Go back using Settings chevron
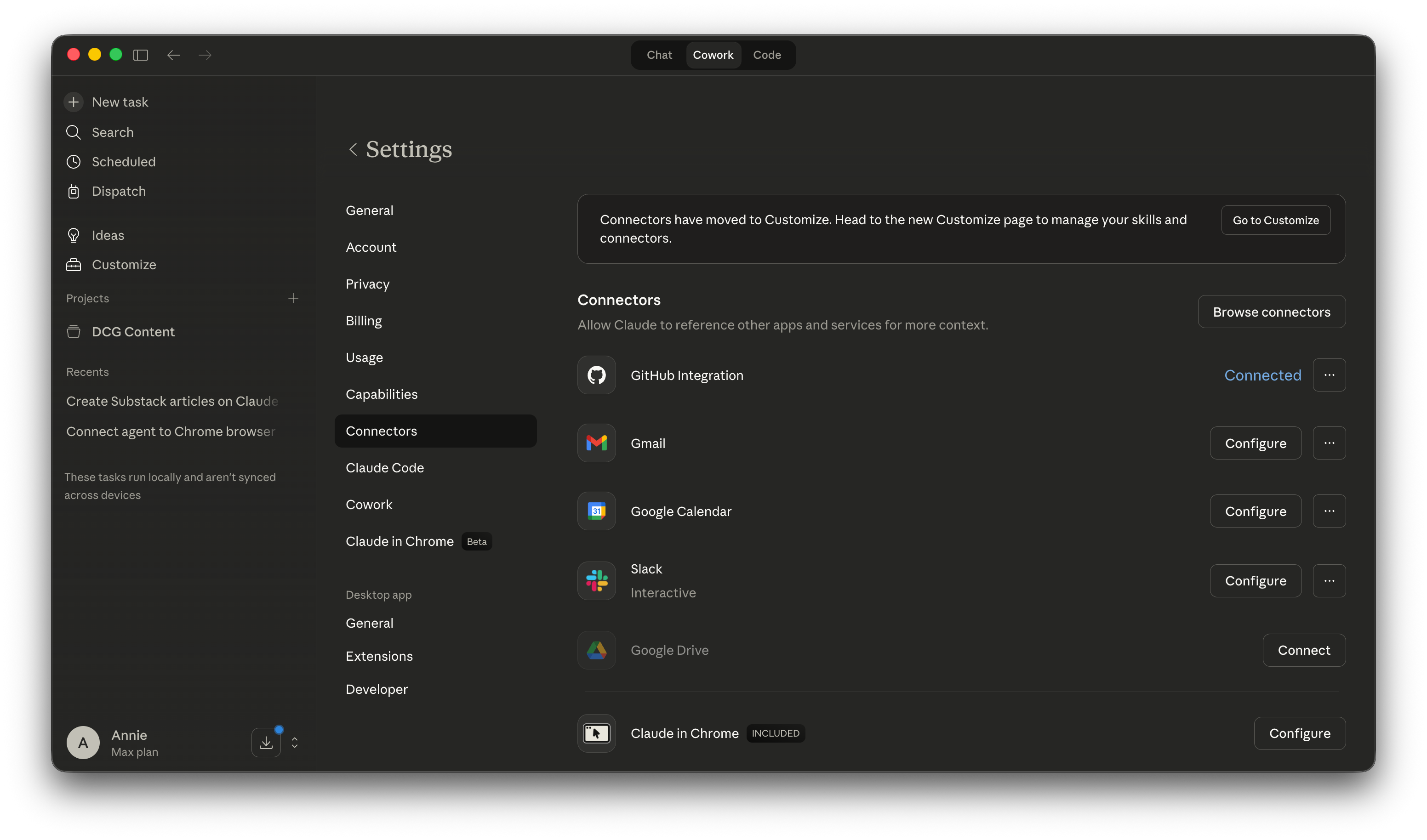1427x840 pixels. (x=353, y=149)
